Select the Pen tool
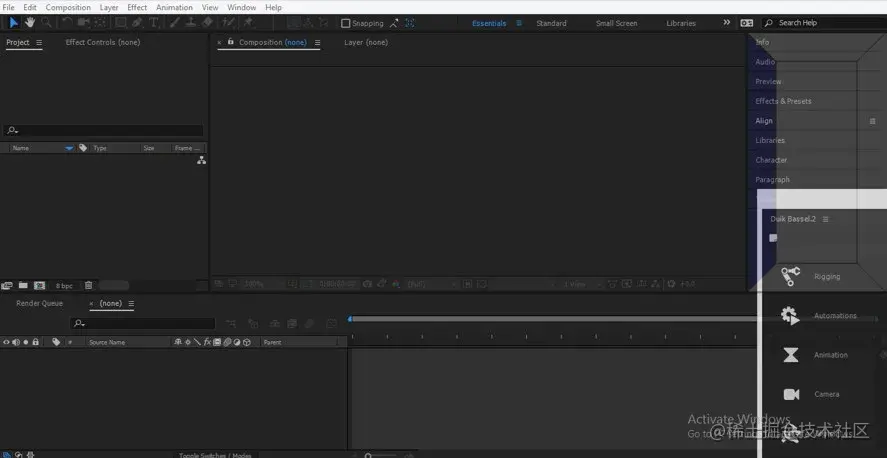Screen dimensions: 887x458 point(137,23)
